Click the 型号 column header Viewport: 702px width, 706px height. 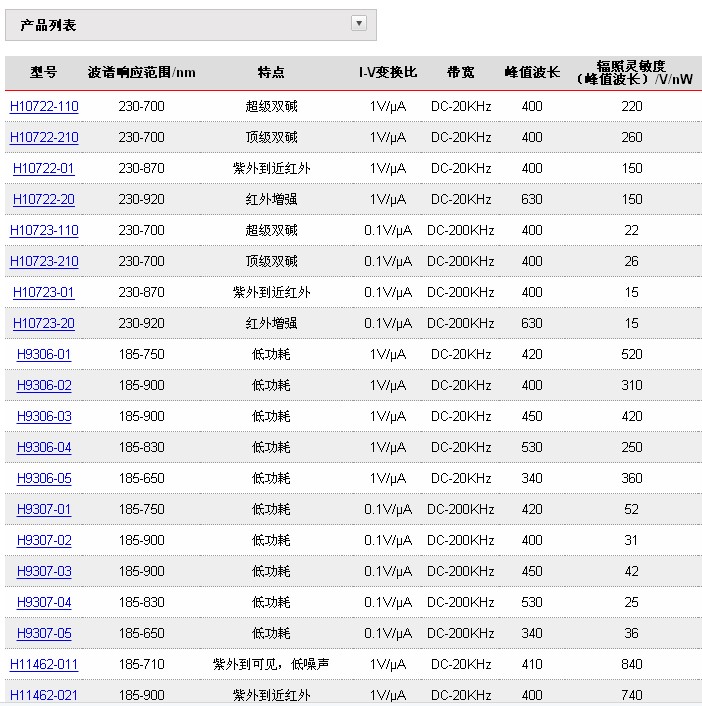coord(44,72)
